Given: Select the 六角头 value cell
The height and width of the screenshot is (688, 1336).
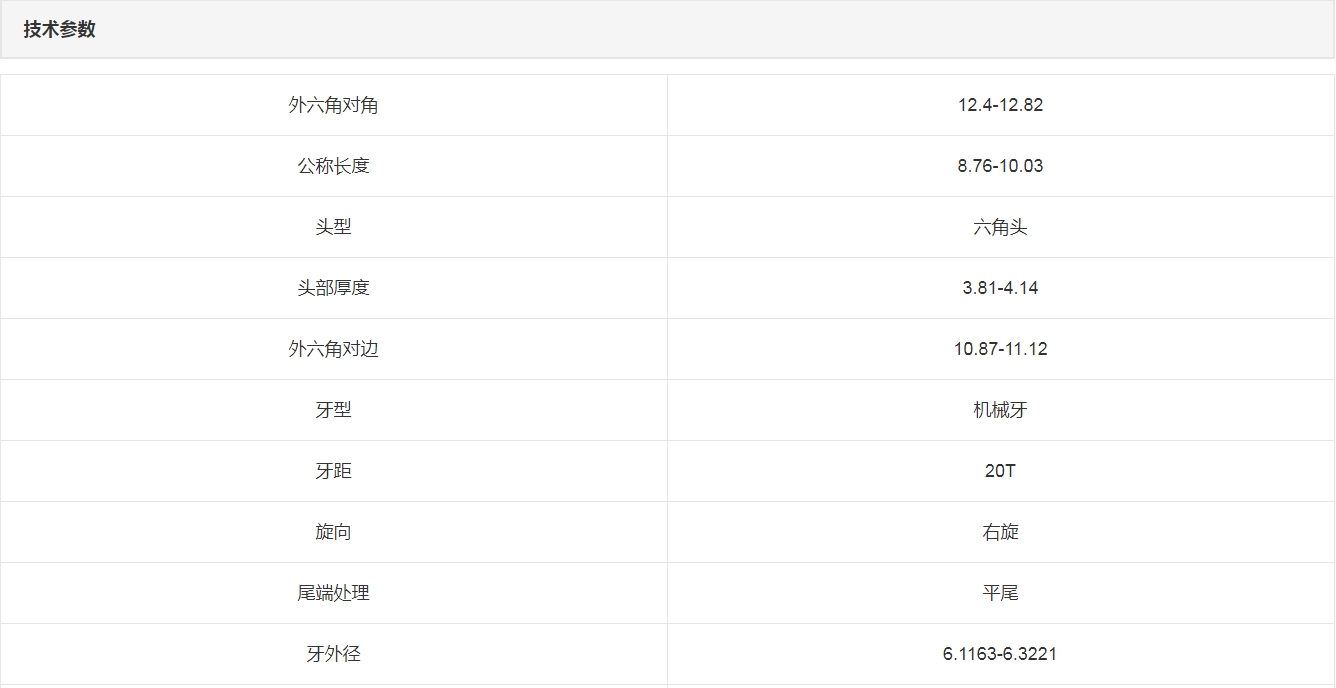Looking at the screenshot, I should point(1000,227).
